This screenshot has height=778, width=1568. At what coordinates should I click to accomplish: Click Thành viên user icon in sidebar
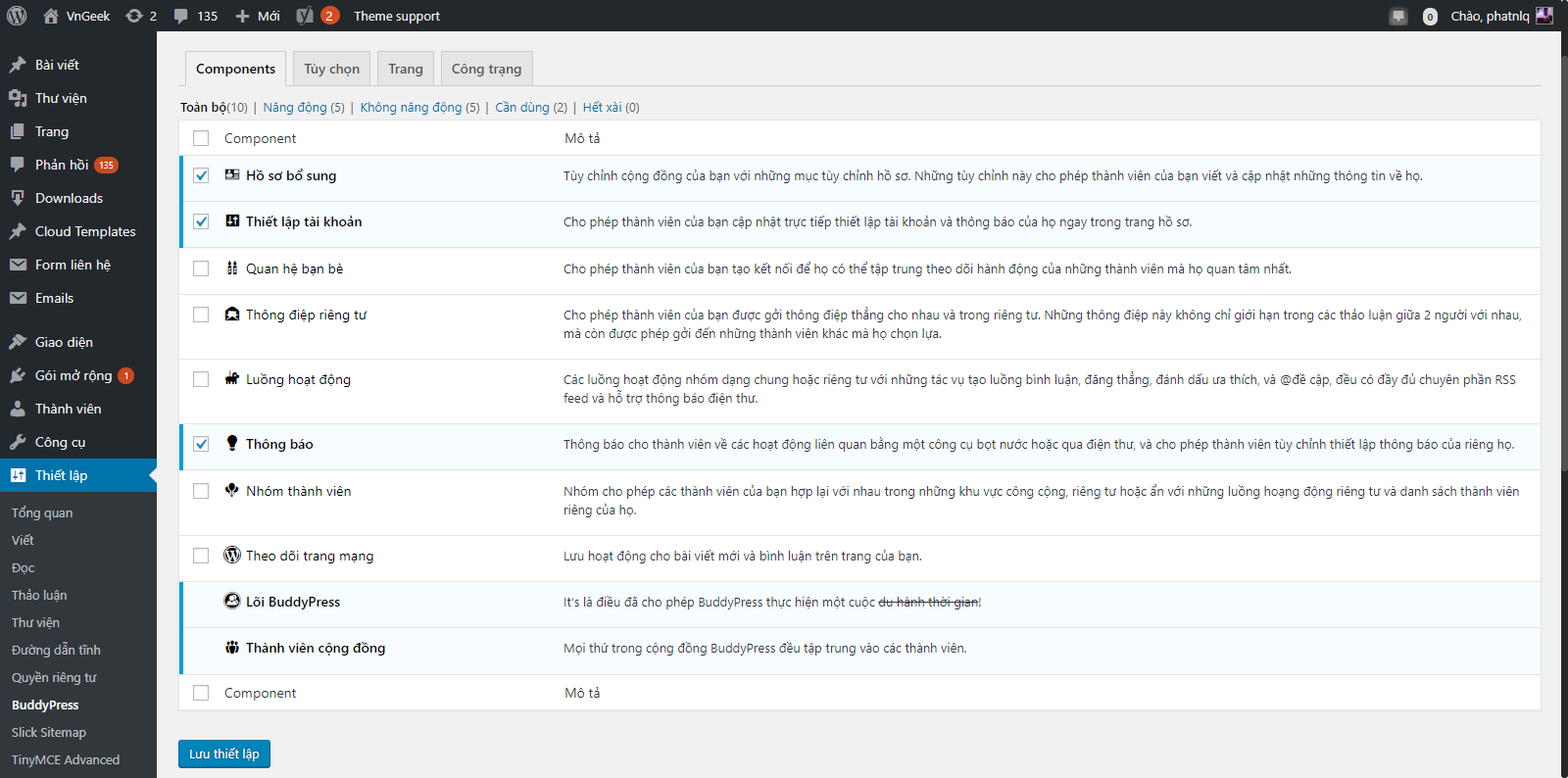coord(18,409)
